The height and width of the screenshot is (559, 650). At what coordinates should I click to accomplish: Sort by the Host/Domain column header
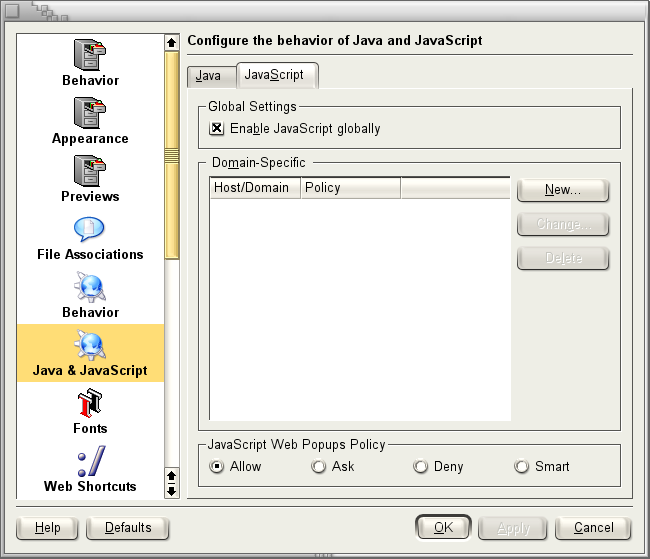coord(255,188)
